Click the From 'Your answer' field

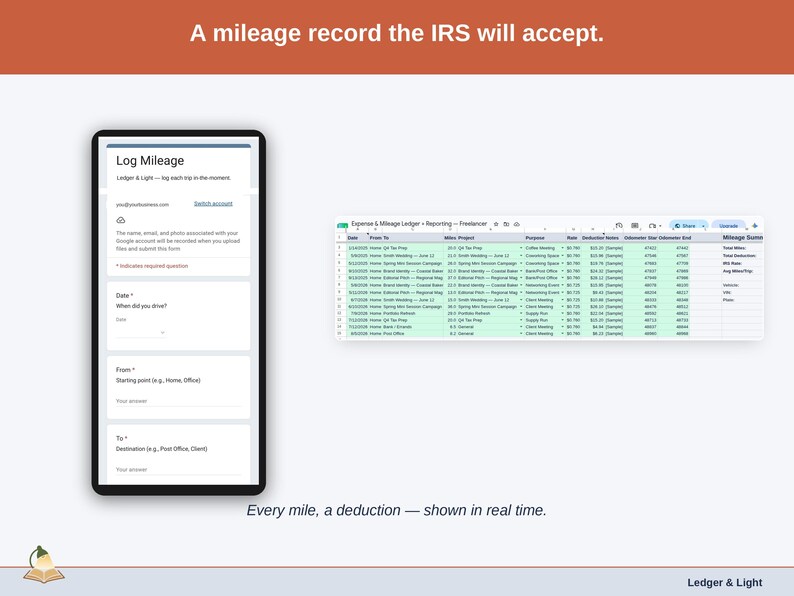(178, 401)
